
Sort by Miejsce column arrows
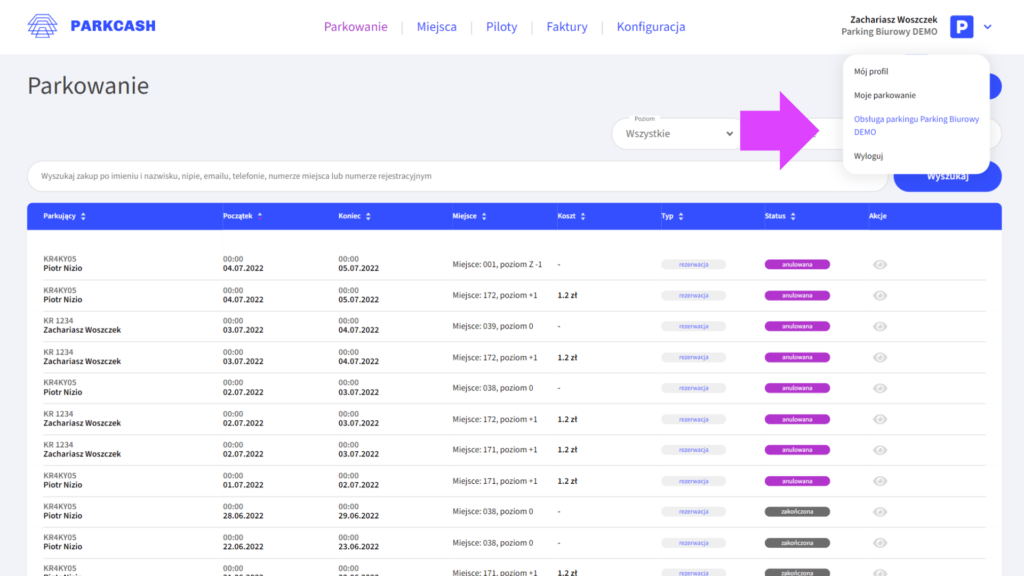(x=484, y=216)
